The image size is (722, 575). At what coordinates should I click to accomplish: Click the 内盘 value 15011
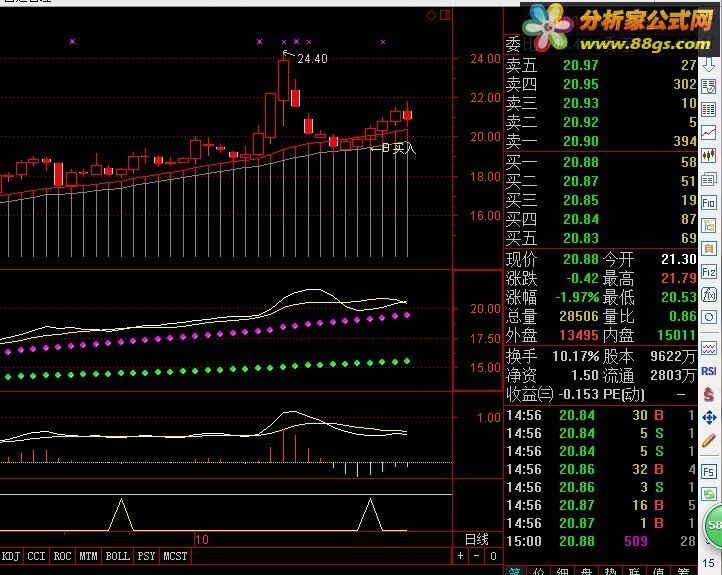(x=676, y=335)
